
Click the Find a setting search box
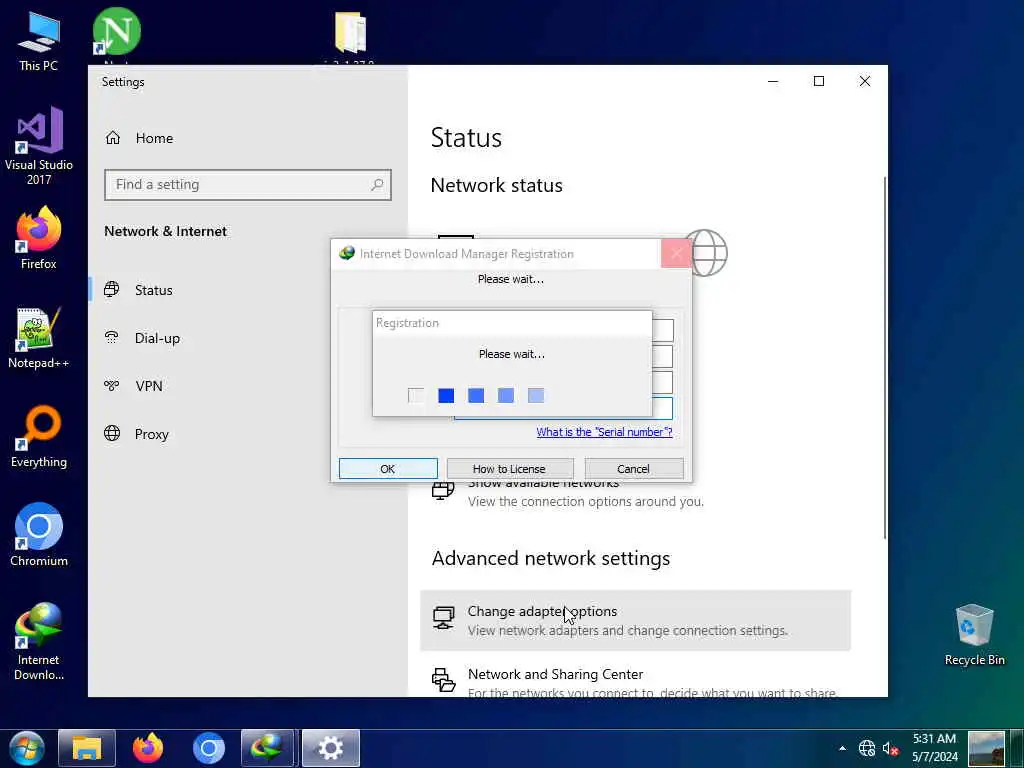pyautogui.click(x=248, y=185)
